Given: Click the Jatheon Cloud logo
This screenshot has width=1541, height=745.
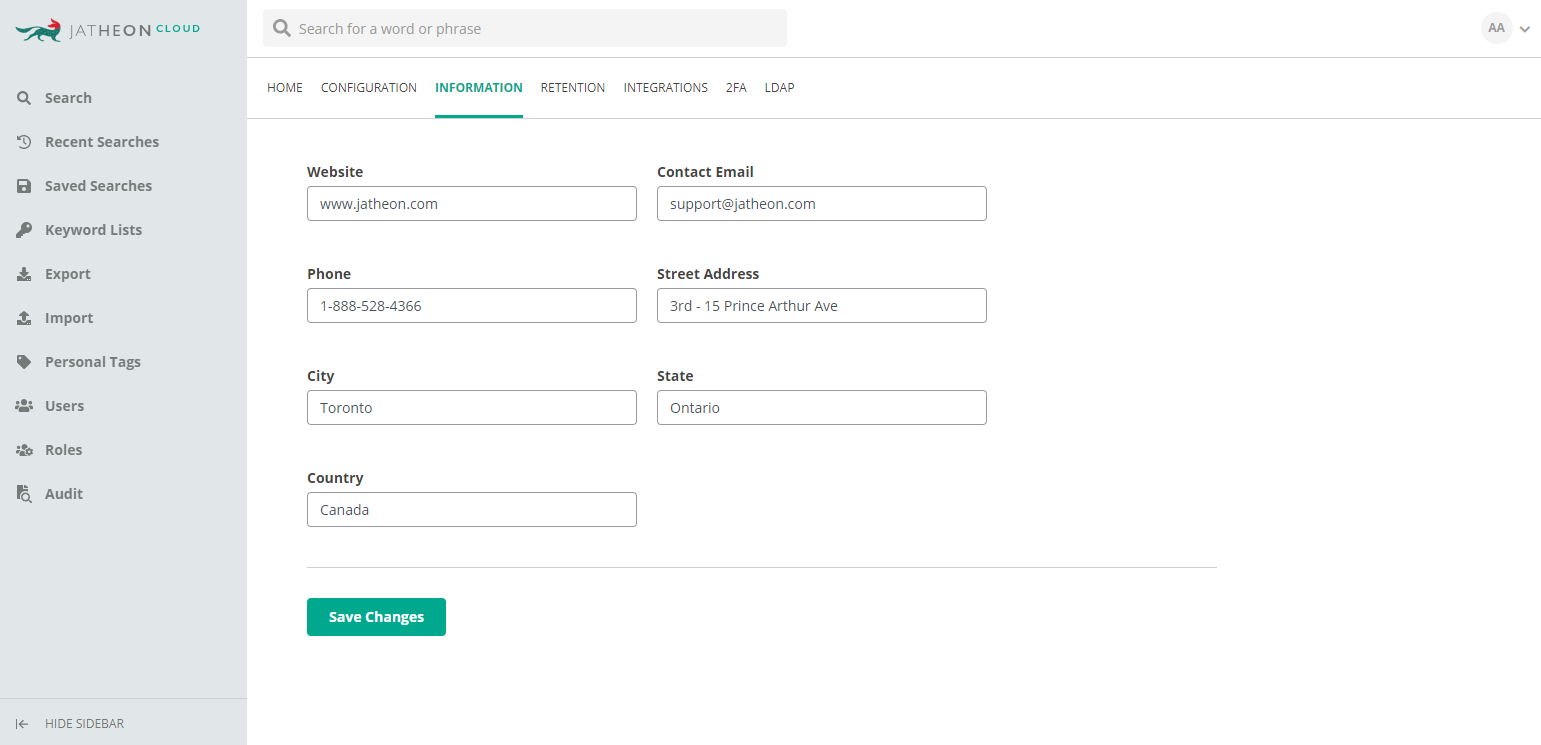Looking at the screenshot, I should click(108, 30).
